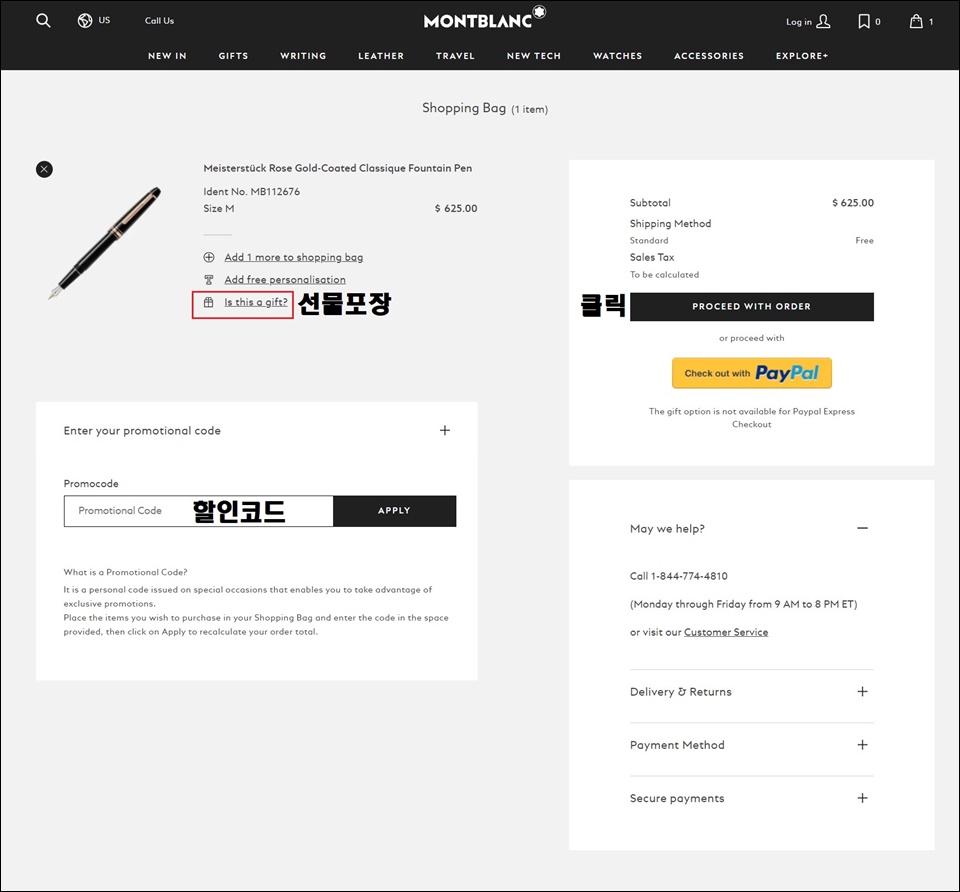Screen dimensions: 960x892
Task: Open the Customer Service link
Action: pyautogui.click(x=726, y=632)
